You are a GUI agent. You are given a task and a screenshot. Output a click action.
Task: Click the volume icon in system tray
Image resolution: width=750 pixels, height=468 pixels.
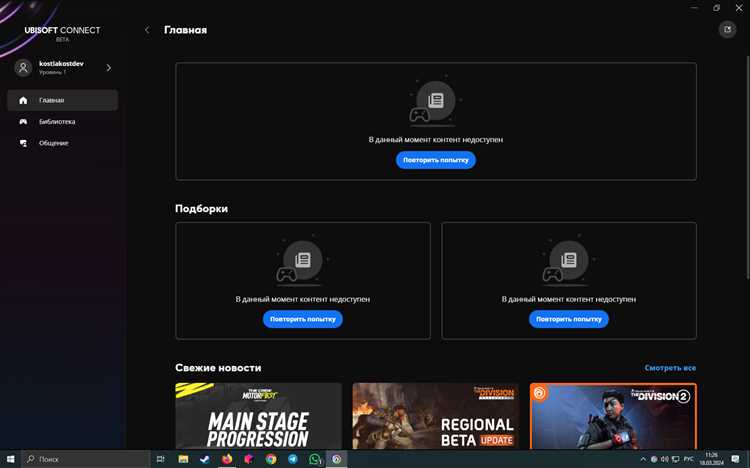[x=664, y=459]
